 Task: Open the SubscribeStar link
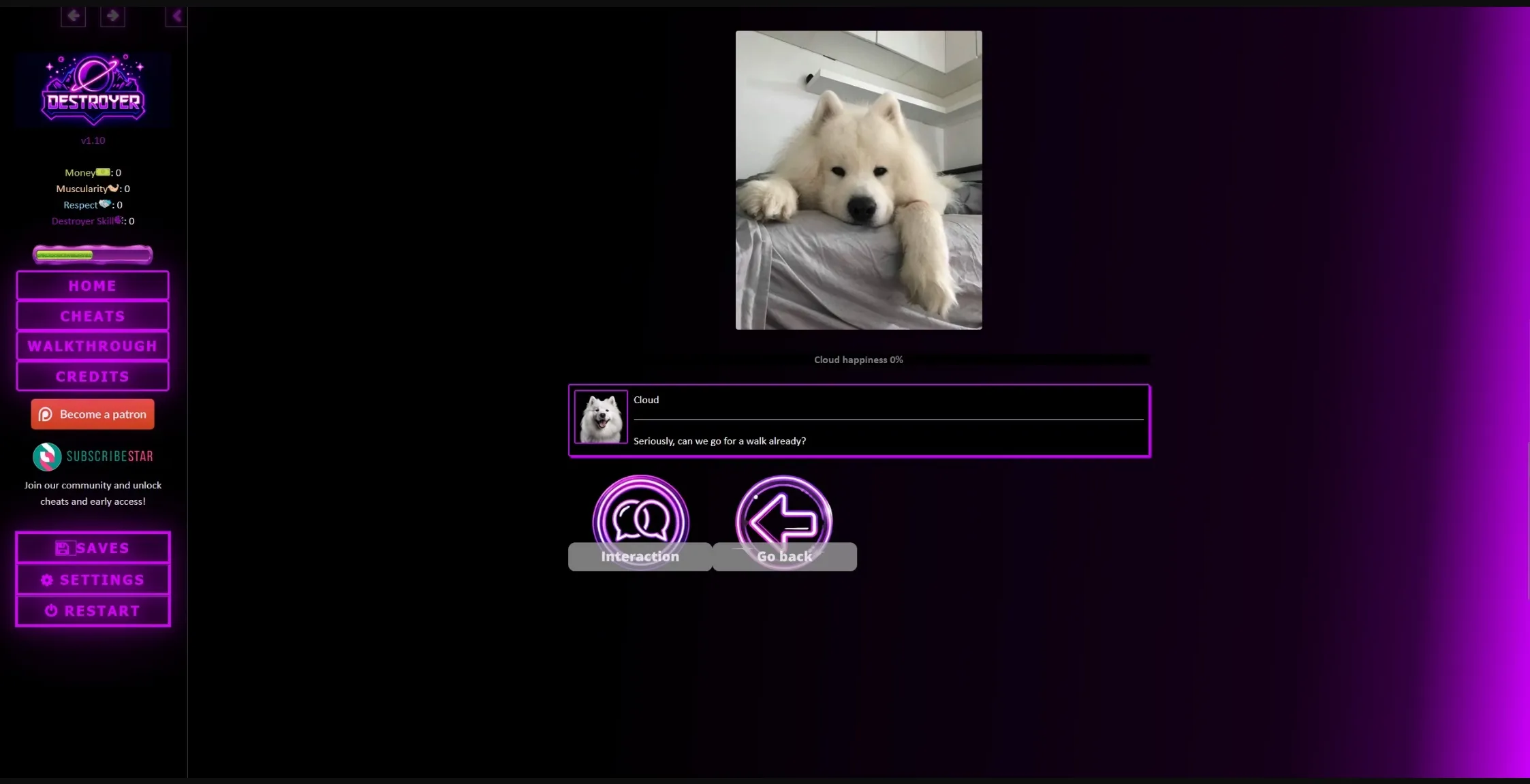point(93,456)
